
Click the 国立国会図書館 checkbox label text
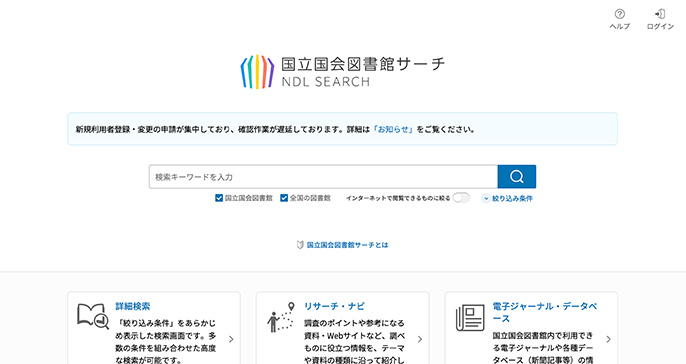tap(248, 198)
